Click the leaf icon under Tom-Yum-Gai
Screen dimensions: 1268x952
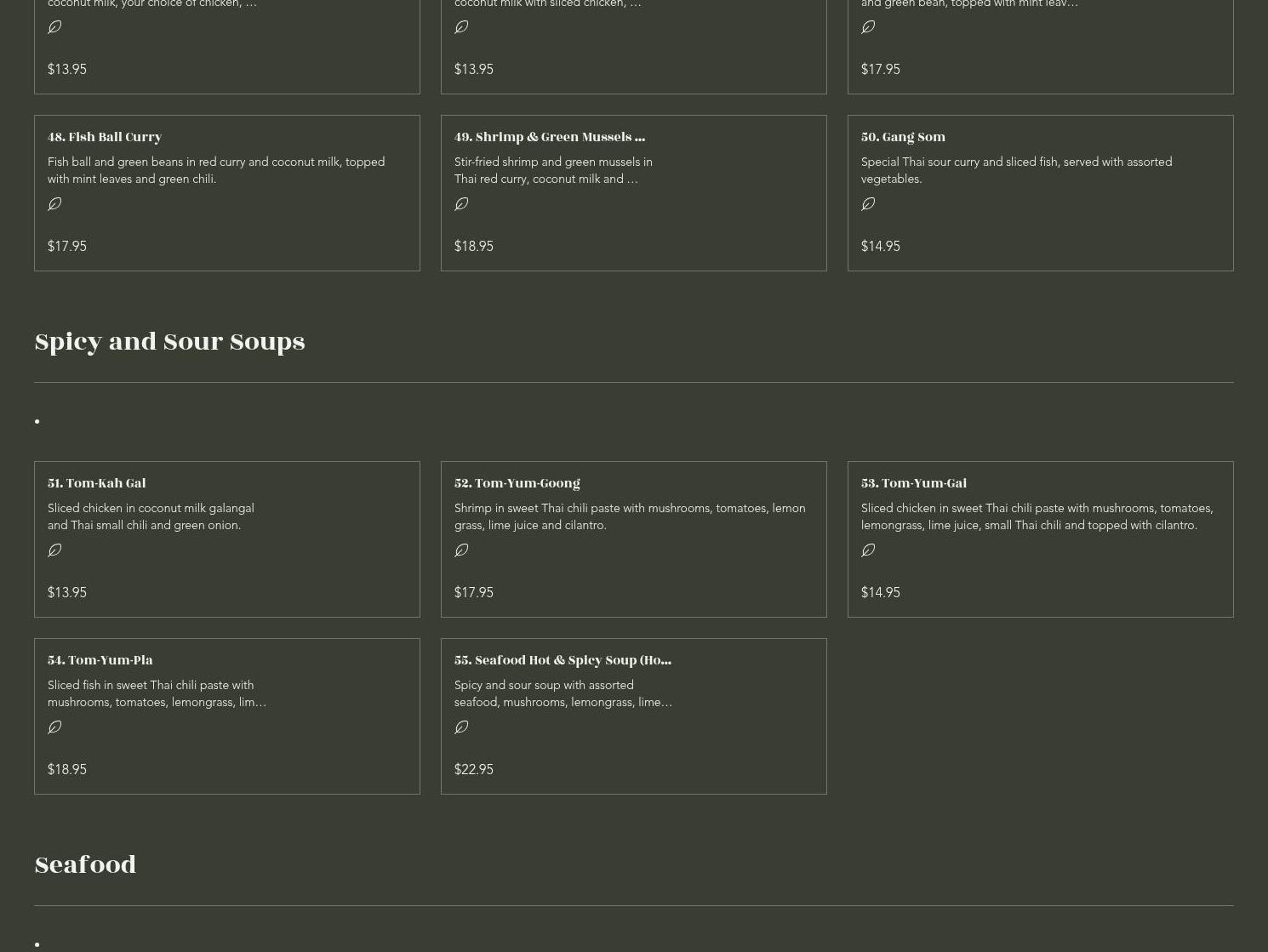[x=868, y=550]
